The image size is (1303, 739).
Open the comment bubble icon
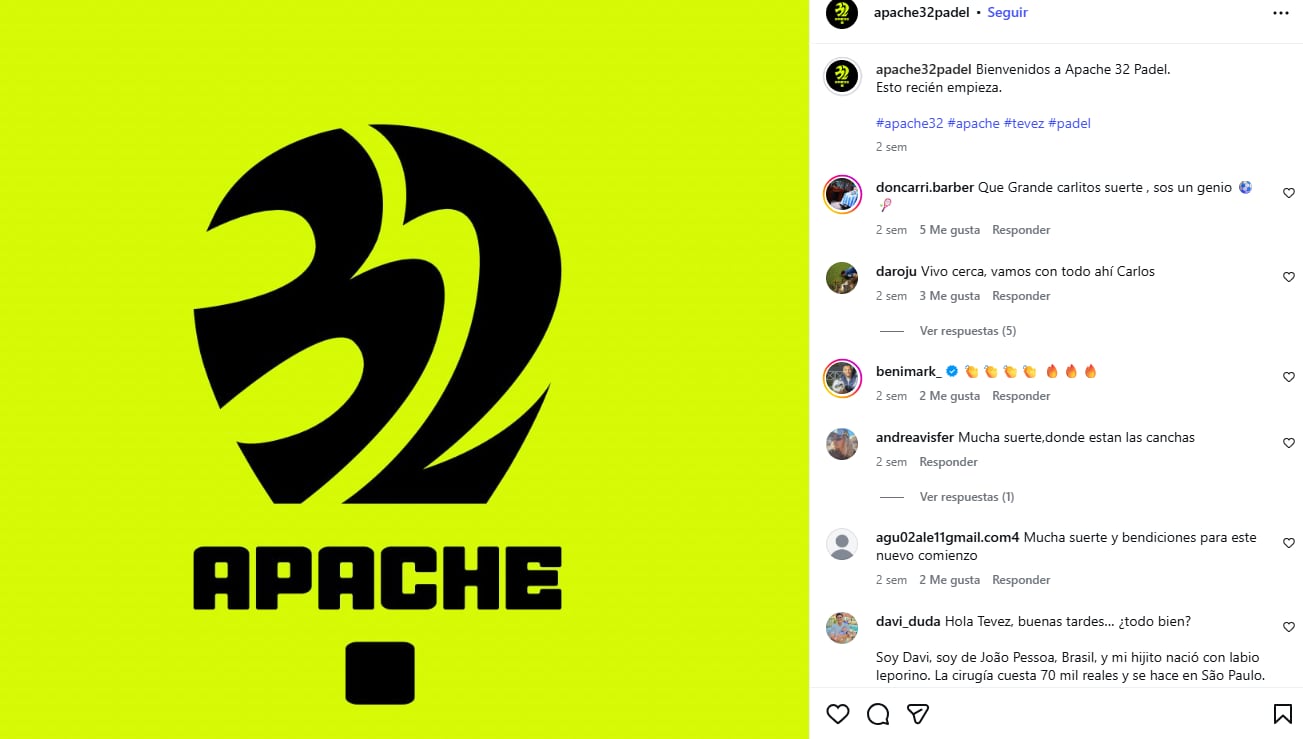point(878,714)
